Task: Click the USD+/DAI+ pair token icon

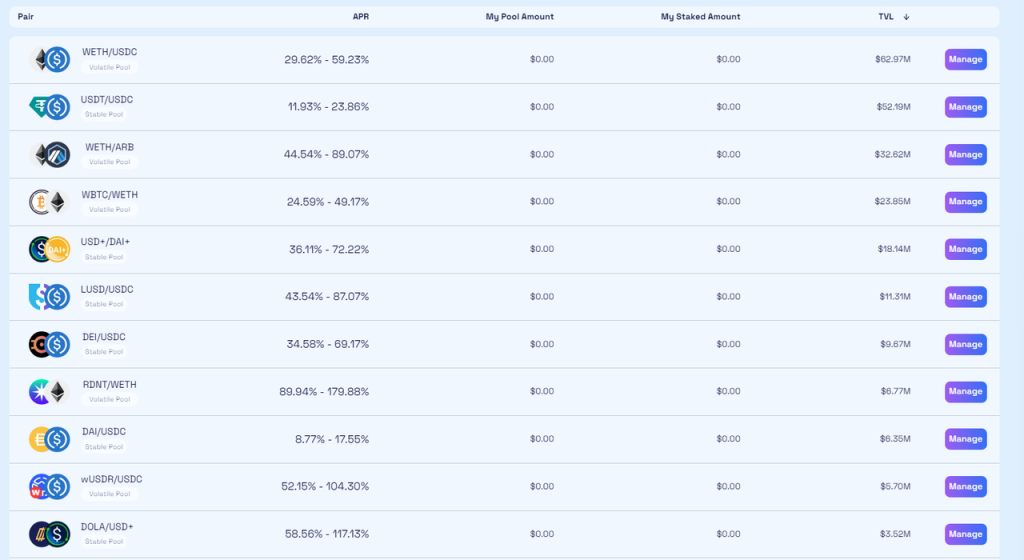Action: pyautogui.click(x=49, y=249)
